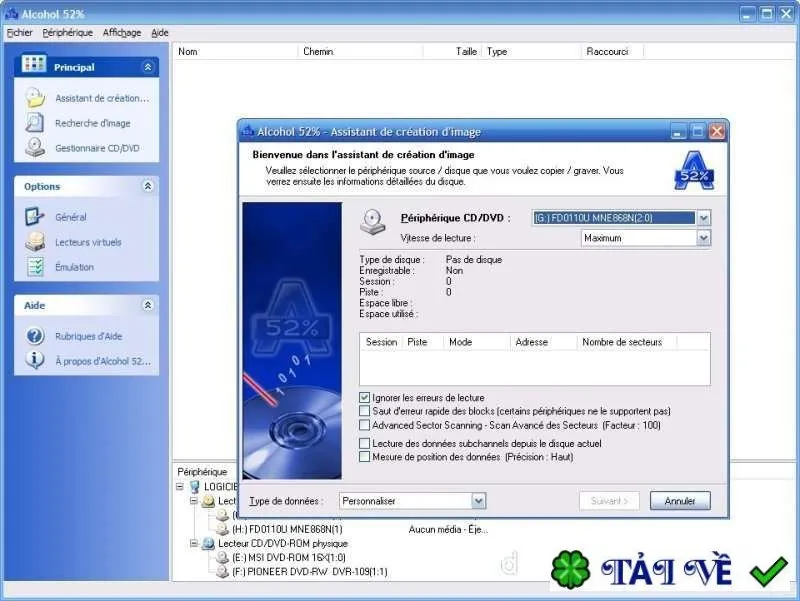Image resolution: width=800 pixels, height=601 pixels.
Task: Check Mesure de position des données
Action: [364, 457]
